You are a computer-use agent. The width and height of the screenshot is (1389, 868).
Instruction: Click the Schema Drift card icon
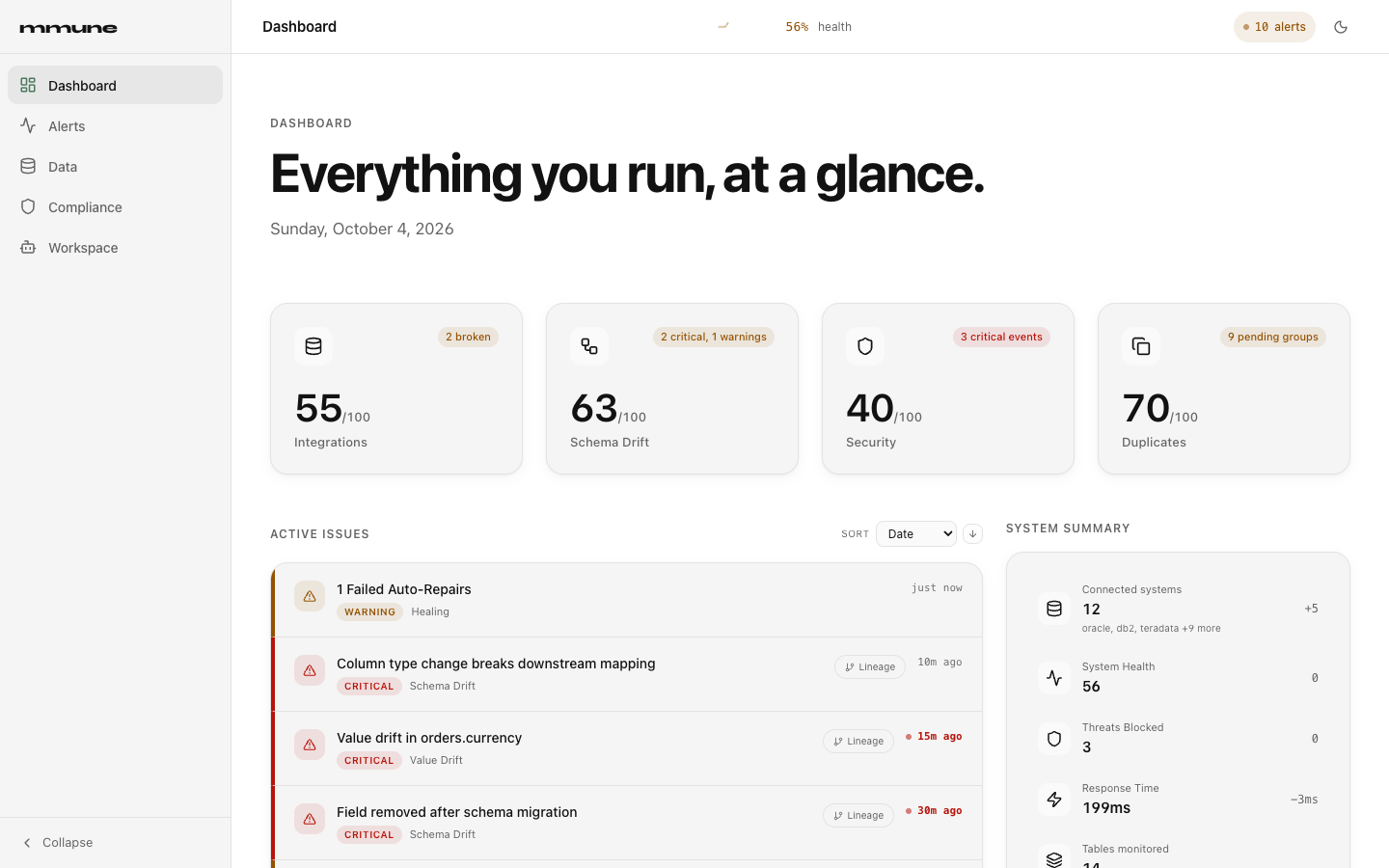[589, 346]
